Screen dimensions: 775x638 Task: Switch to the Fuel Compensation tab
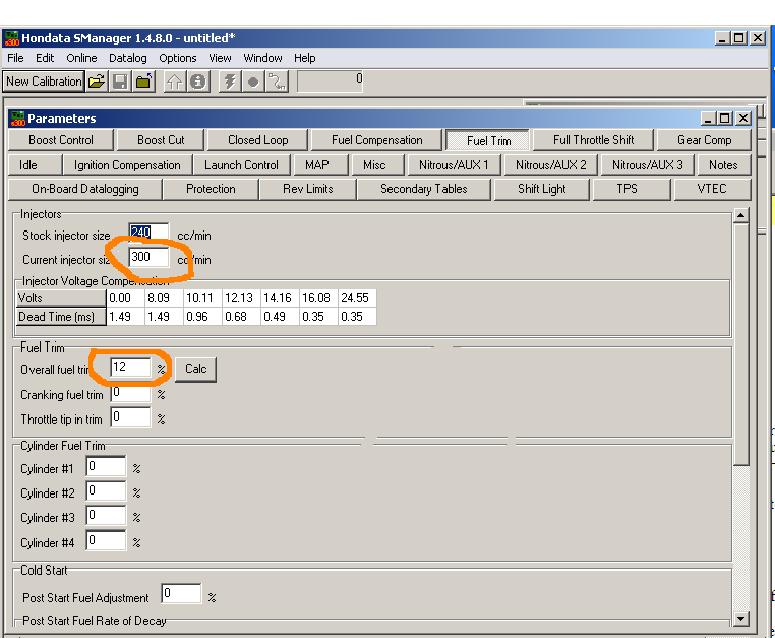tap(377, 140)
